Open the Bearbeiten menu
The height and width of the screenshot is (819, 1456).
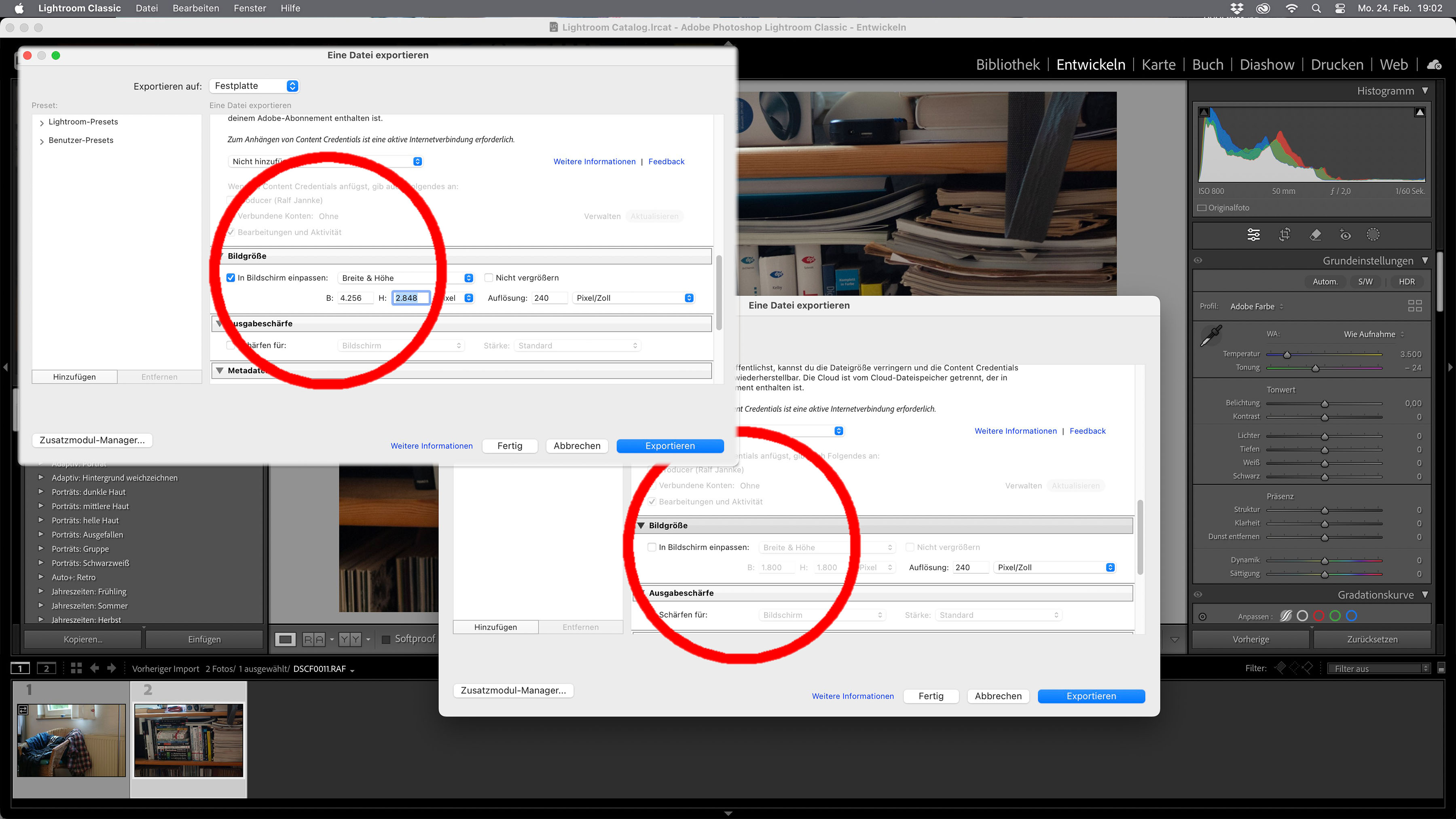[x=196, y=8]
